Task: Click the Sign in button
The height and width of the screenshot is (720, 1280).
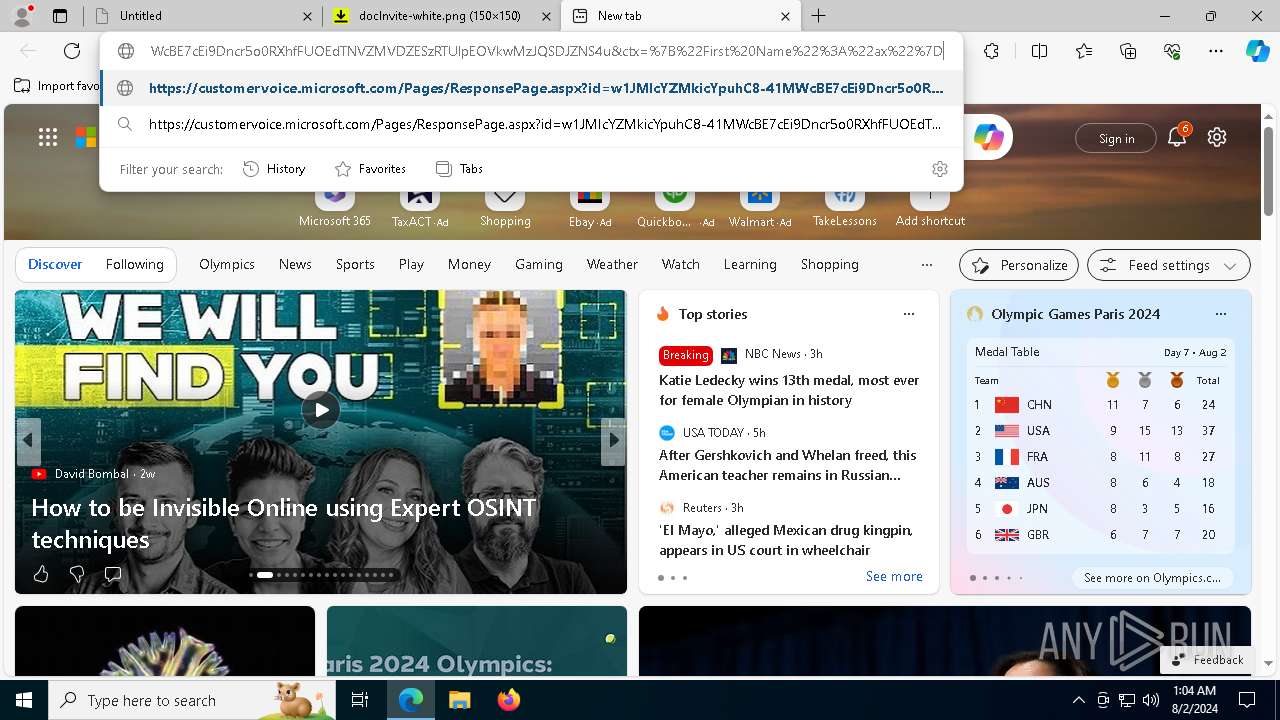Action: click(1116, 138)
